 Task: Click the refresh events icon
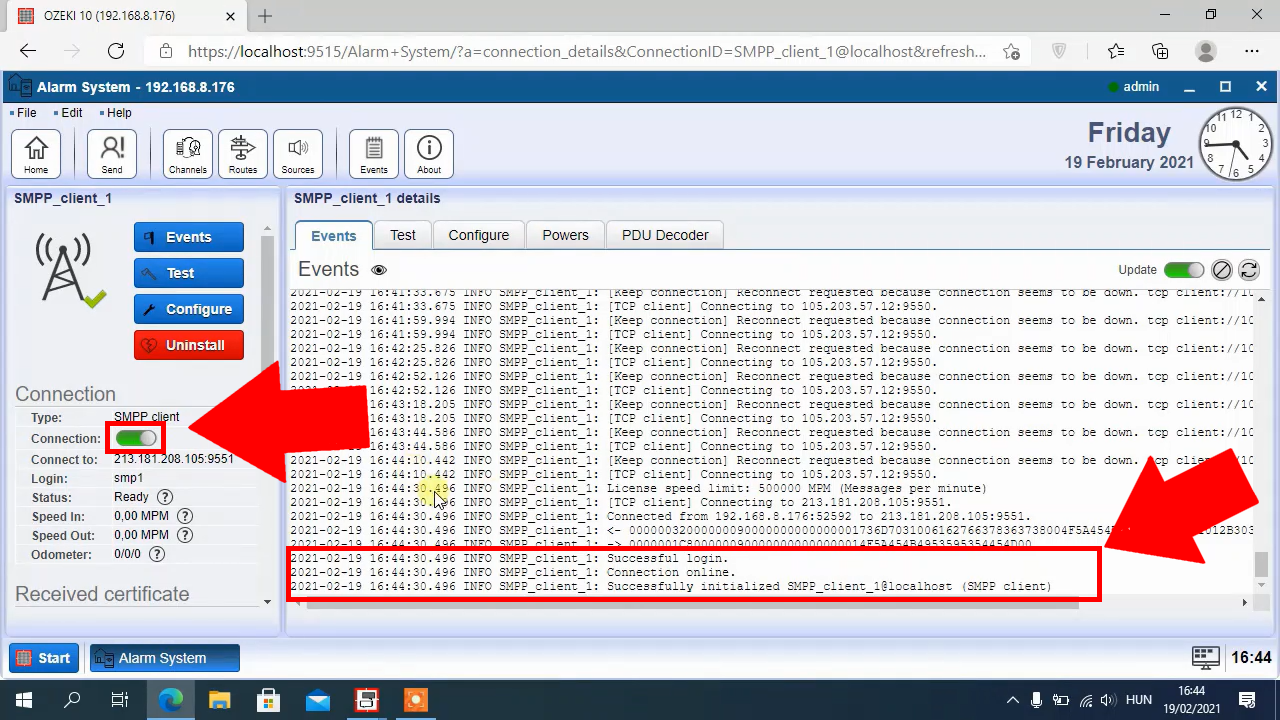[1249, 270]
